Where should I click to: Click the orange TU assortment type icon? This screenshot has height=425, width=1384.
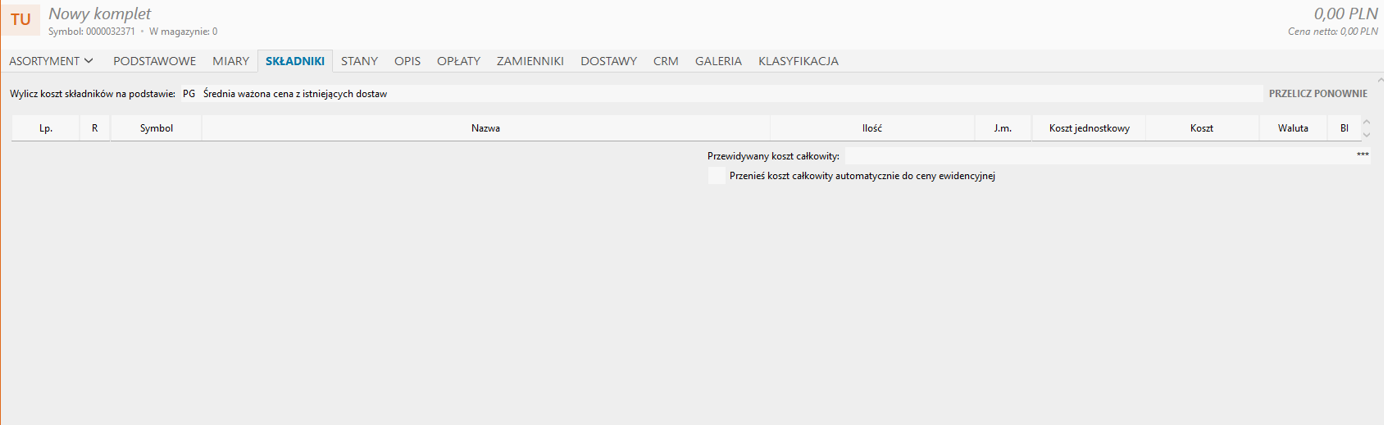20,19
